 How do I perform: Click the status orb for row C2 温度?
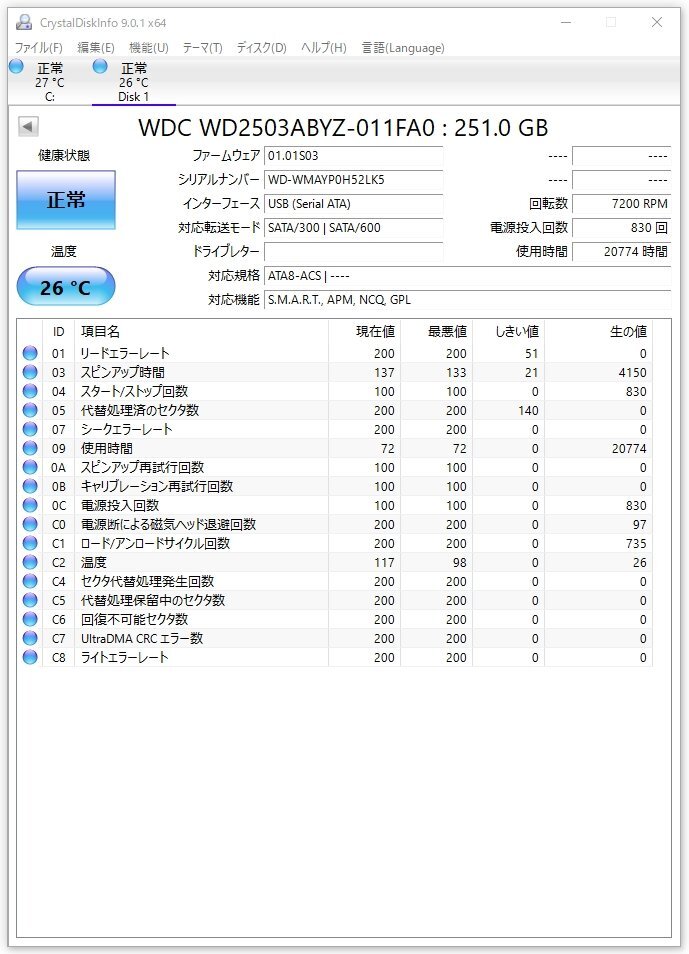point(30,562)
